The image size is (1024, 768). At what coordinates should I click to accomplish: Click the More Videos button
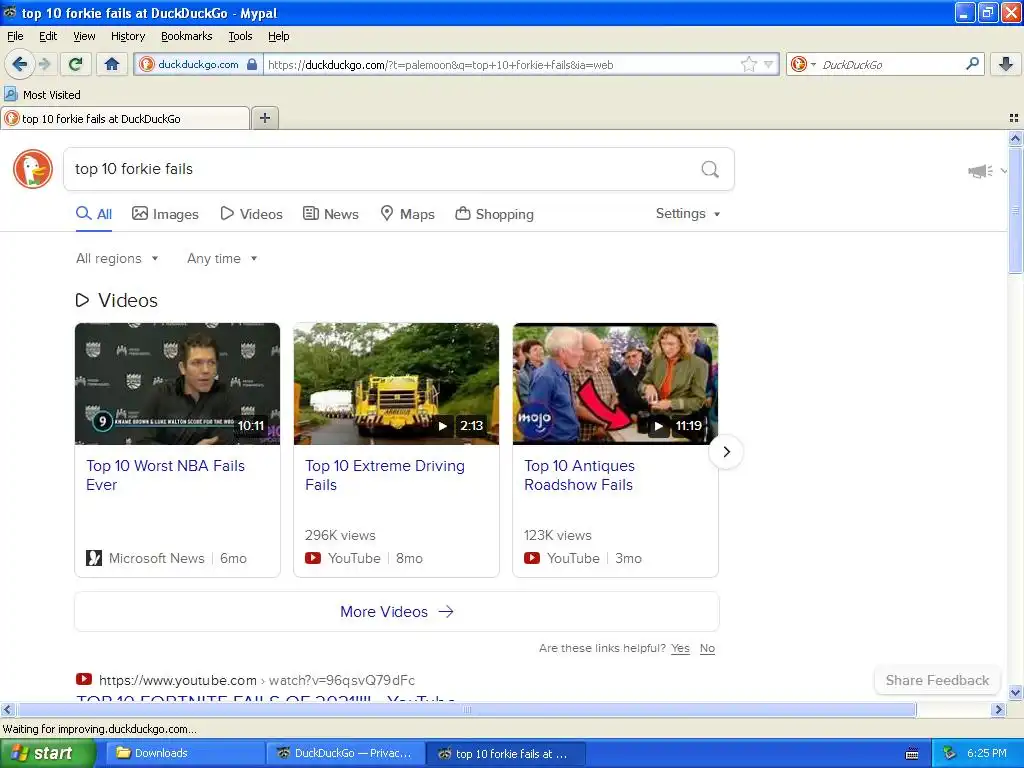point(397,612)
